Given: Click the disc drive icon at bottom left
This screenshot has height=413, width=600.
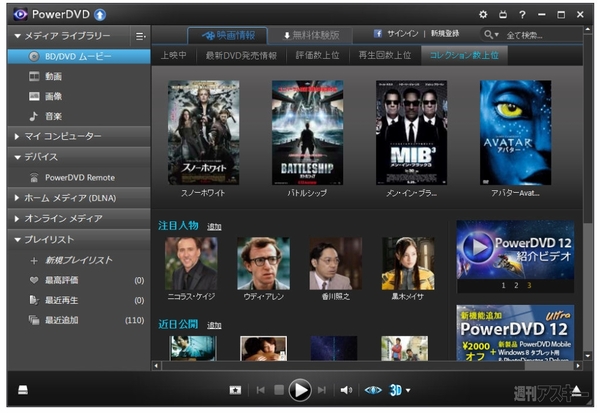Looking at the screenshot, I should (x=23, y=390).
